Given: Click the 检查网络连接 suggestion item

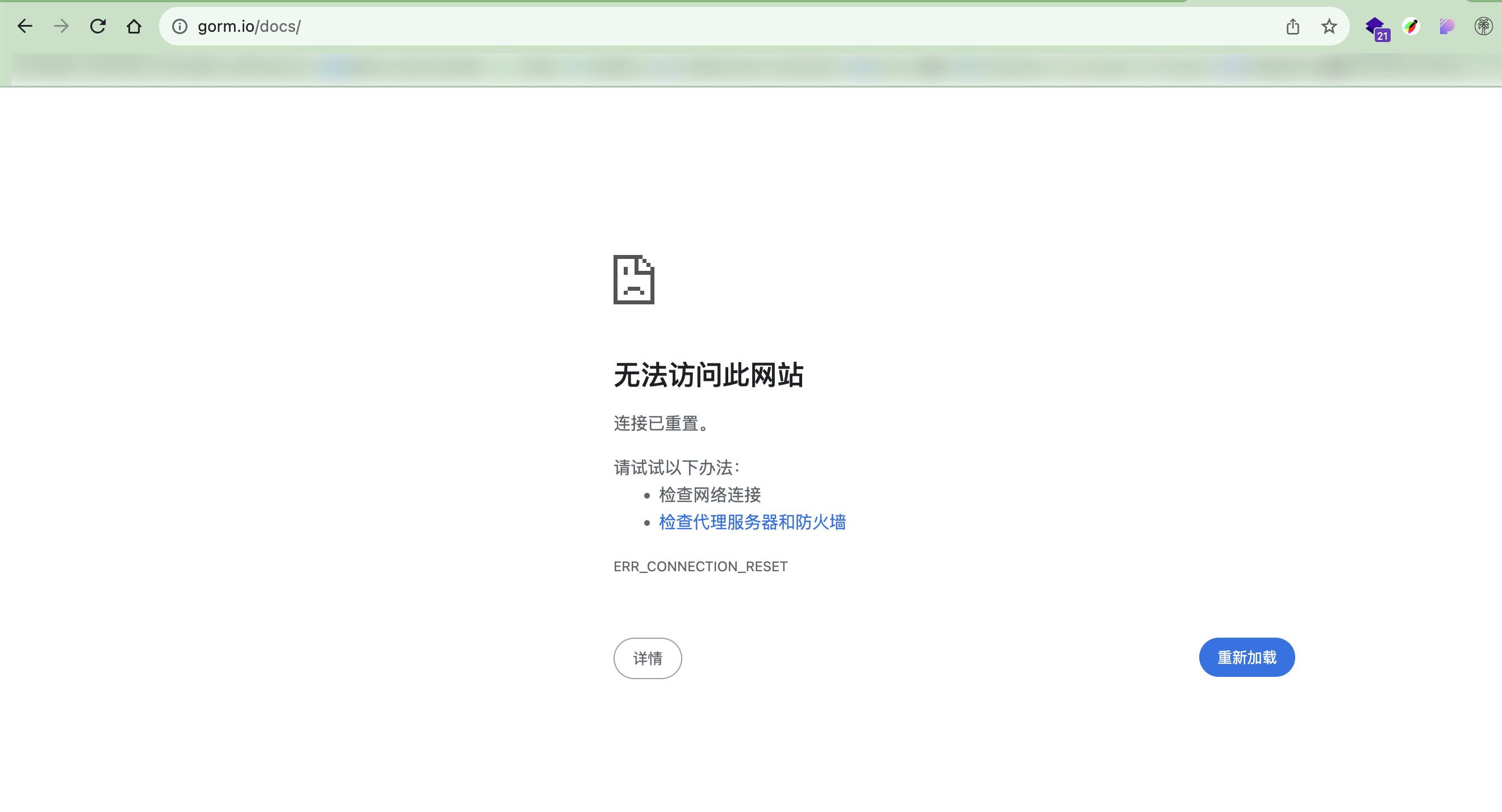Looking at the screenshot, I should coord(710,495).
